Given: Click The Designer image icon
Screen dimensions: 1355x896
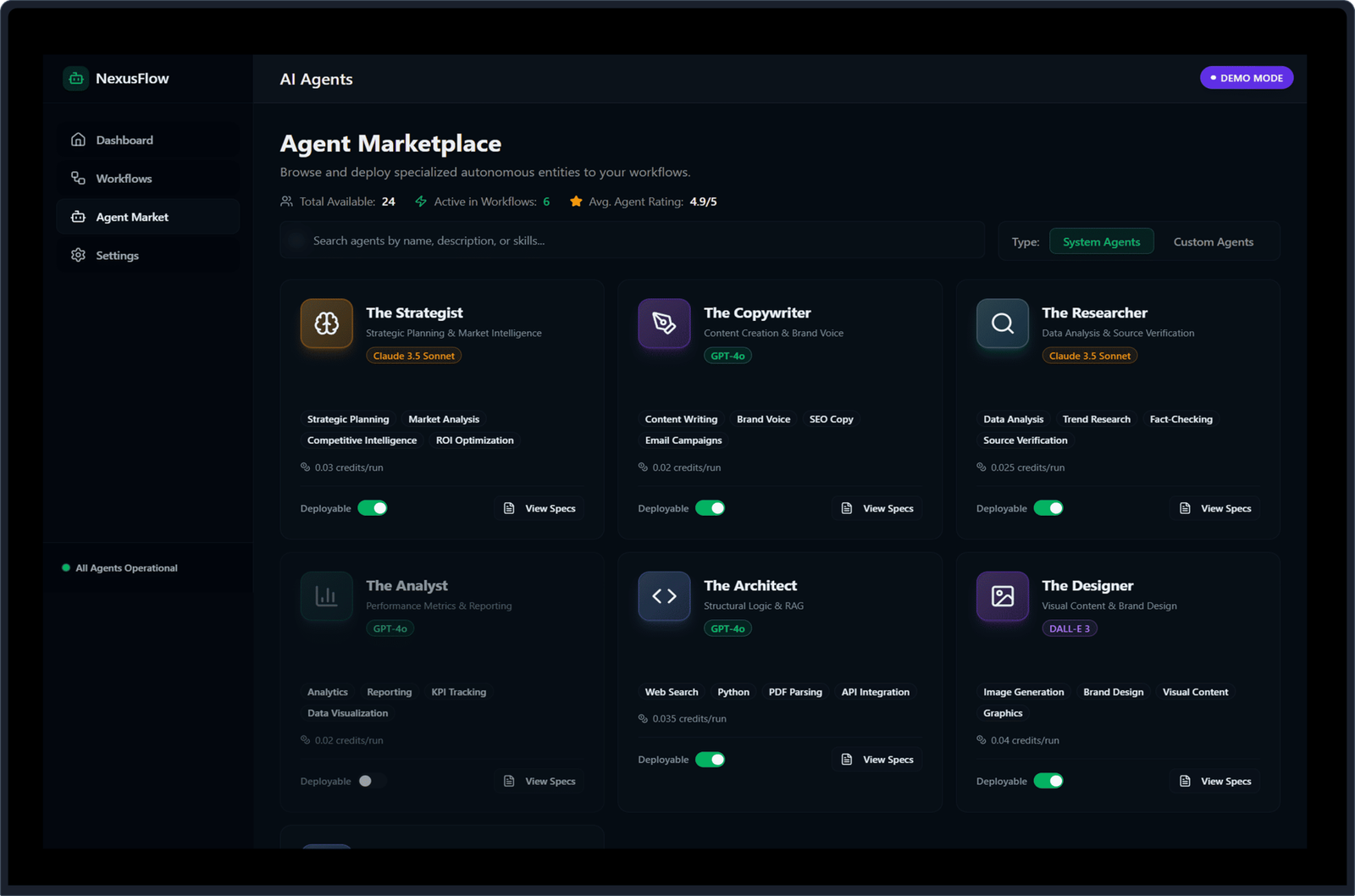Looking at the screenshot, I should (x=1003, y=596).
